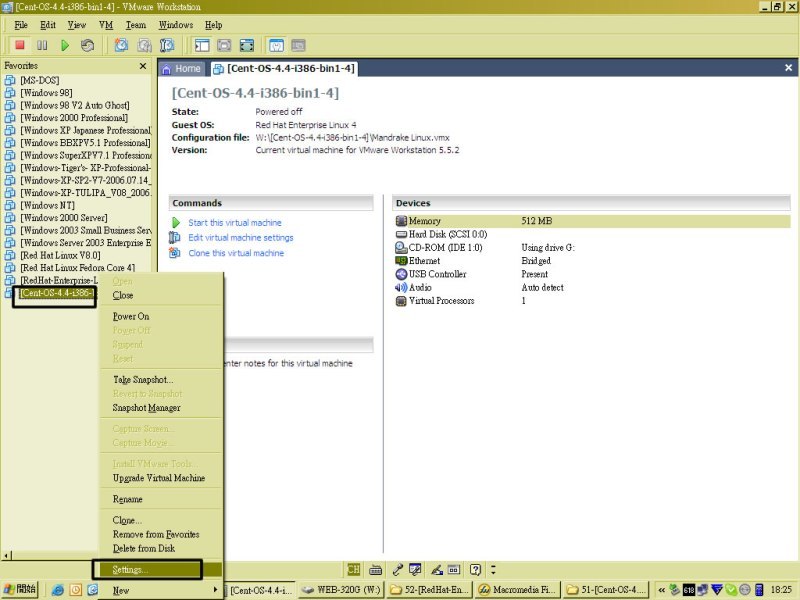Click the red Power Off toolbar icon
Image resolution: width=800 pixels, height=600 pixels.
click(19, 45)
